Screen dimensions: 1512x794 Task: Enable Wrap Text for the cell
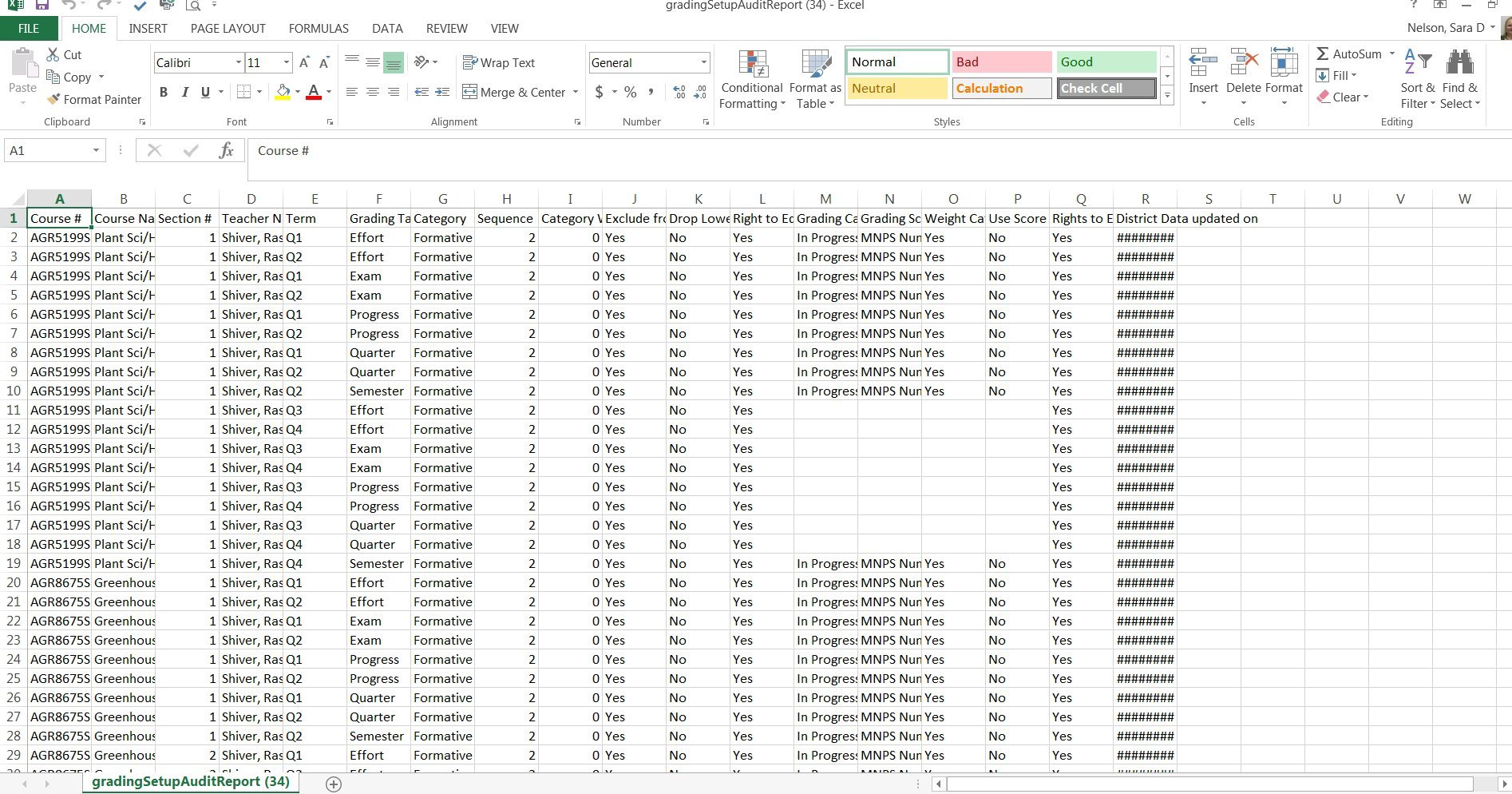[x=499, y=62]
